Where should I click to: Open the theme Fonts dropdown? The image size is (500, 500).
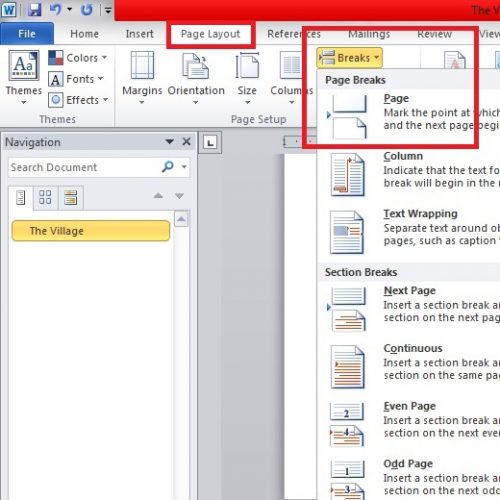(x=76, y=79)
